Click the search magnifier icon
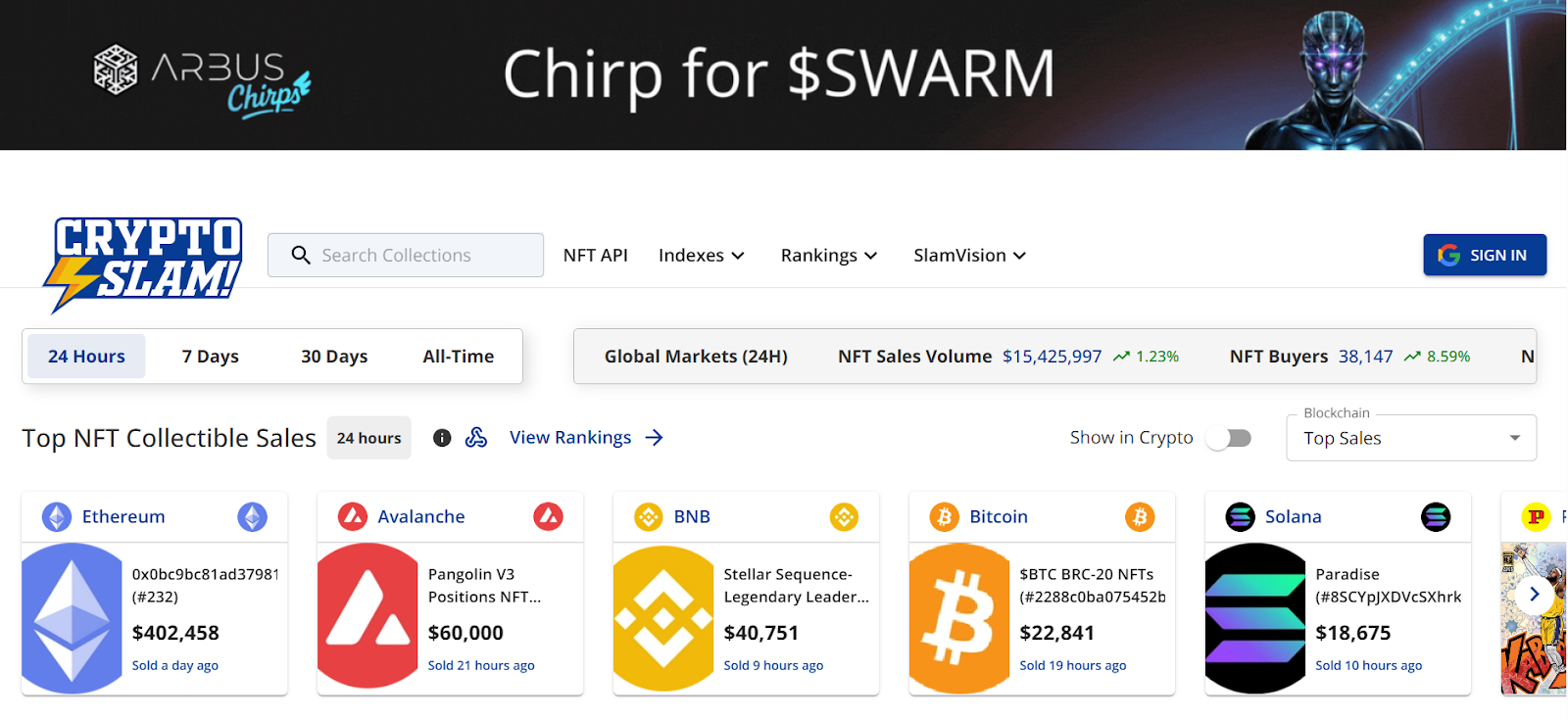The width and height of the screenshot is (1568, 720). [301, 255]
